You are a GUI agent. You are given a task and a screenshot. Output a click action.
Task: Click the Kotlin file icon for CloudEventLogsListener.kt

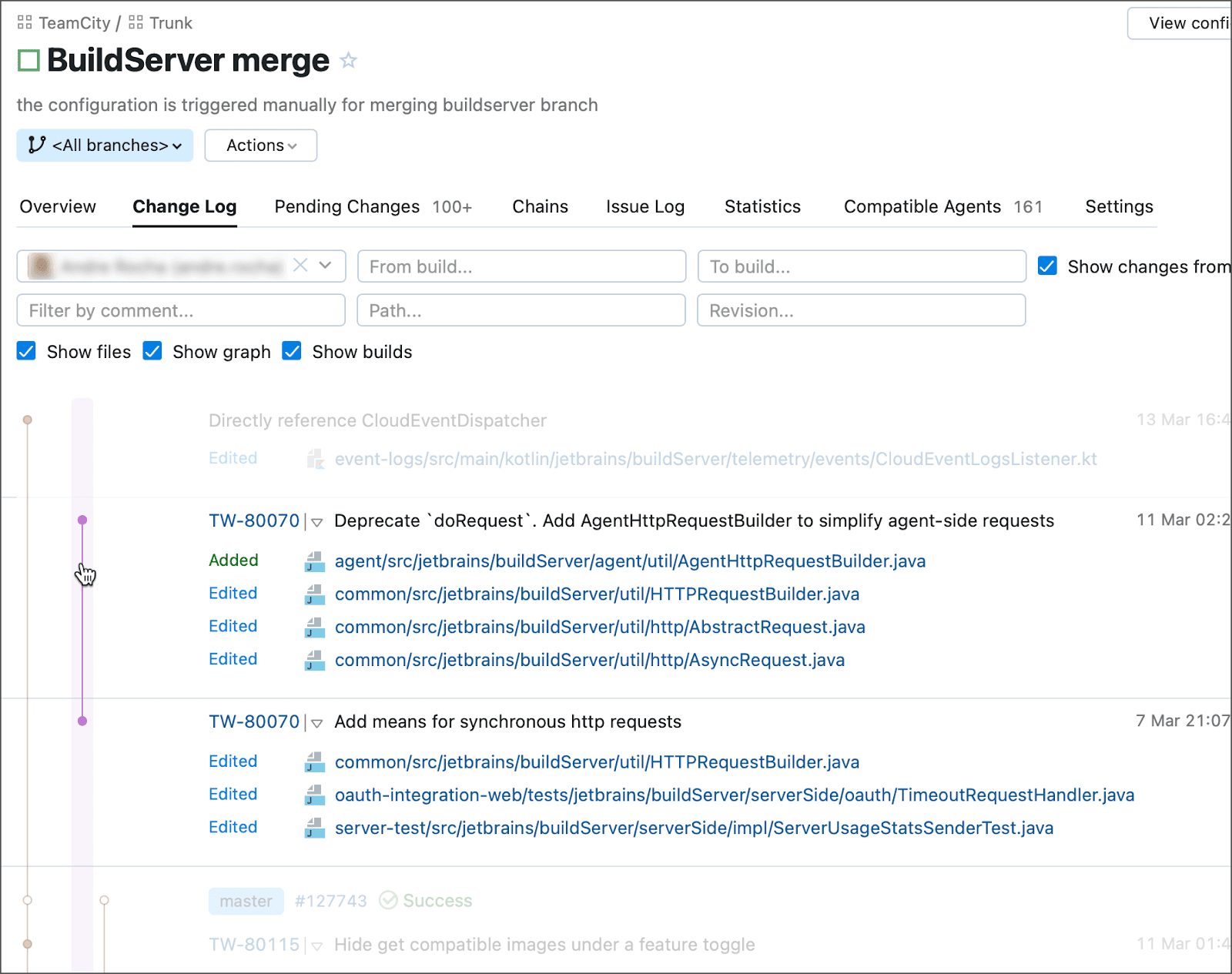click(315, 459)
